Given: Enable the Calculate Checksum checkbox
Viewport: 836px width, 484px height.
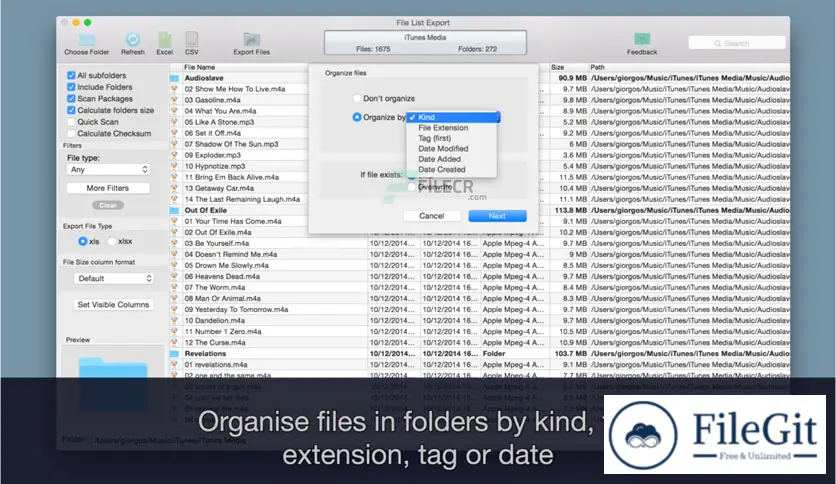Looking at the screenshot, I should pos(71,133).
